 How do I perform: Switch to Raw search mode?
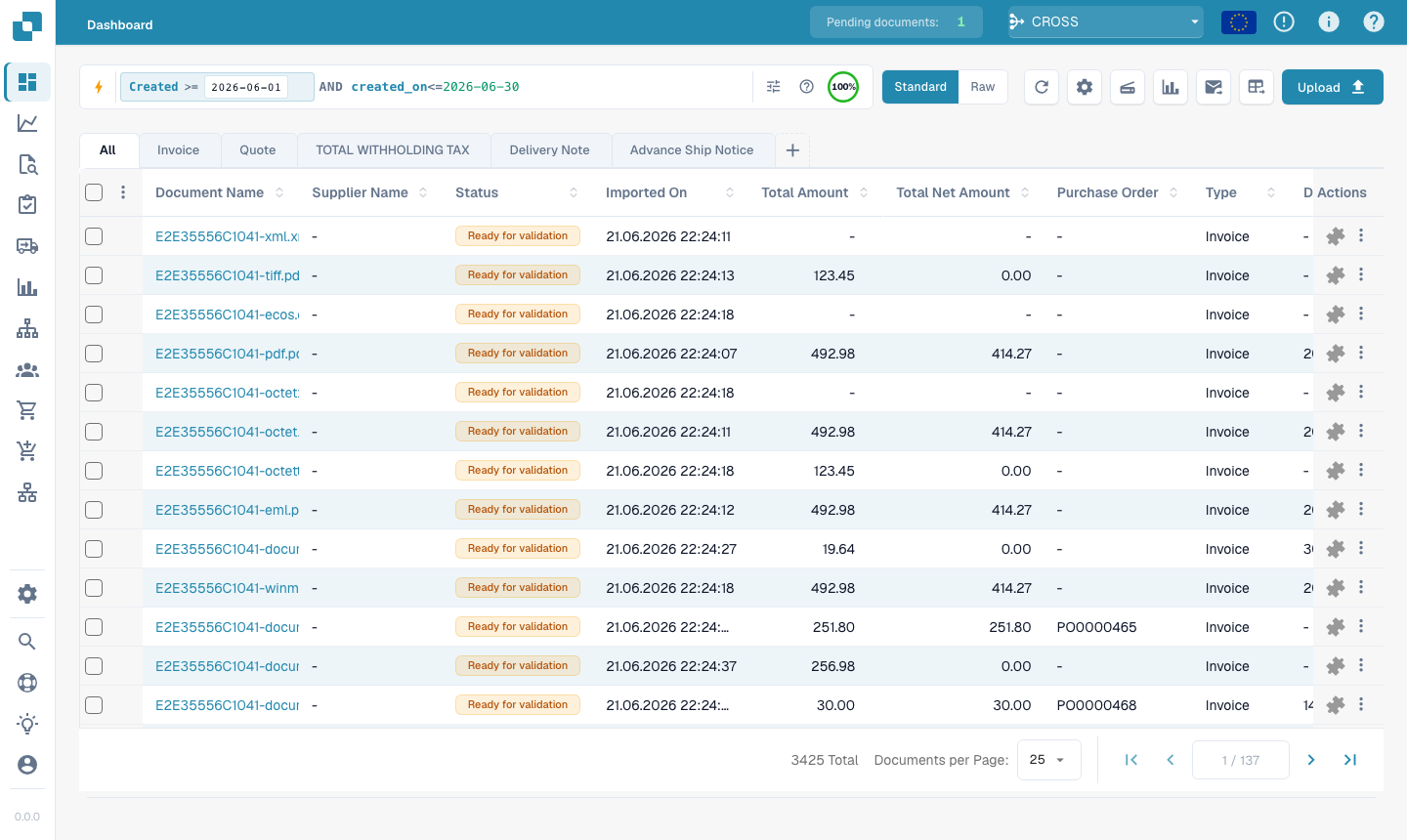pyautogui.click(x=983, y=87)
